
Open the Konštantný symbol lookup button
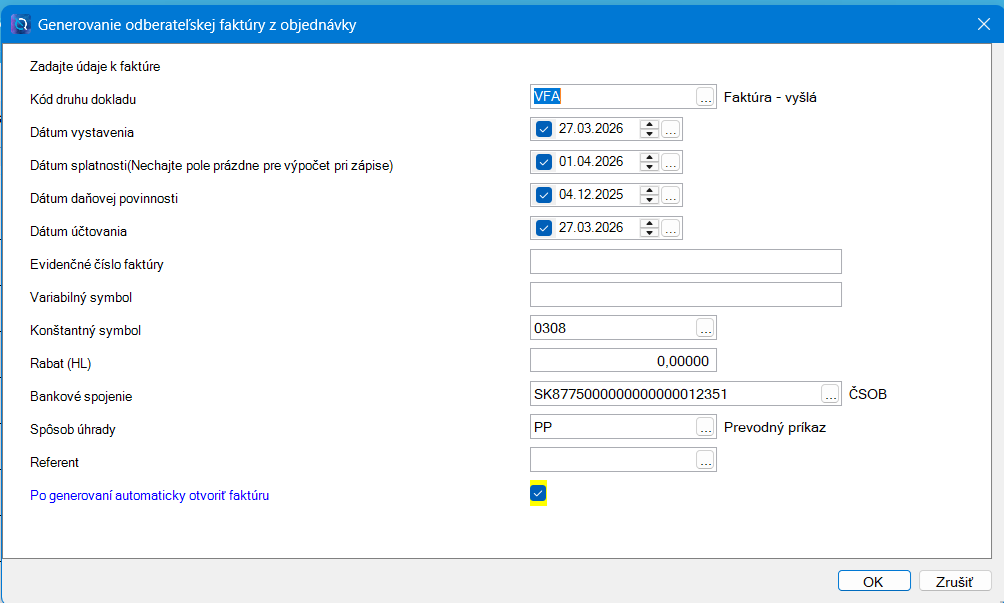point(705,328)
